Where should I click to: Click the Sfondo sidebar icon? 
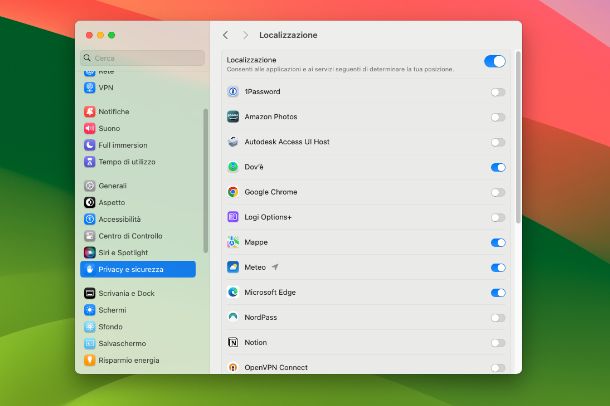coord(89,327)
